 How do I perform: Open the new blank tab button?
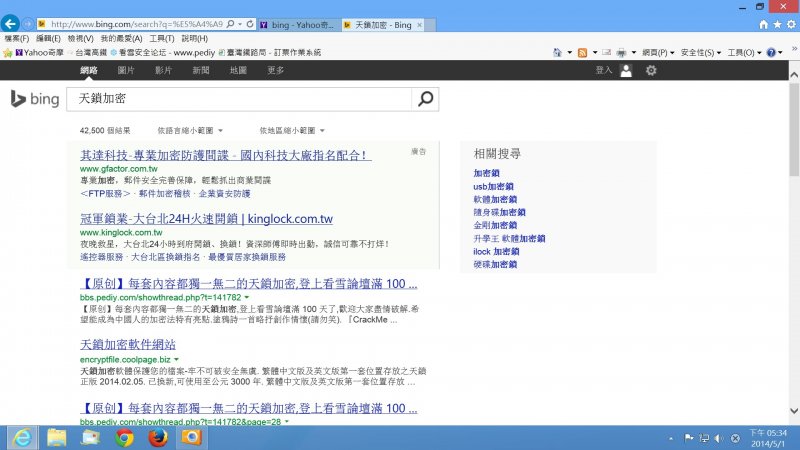coord(430,24)
